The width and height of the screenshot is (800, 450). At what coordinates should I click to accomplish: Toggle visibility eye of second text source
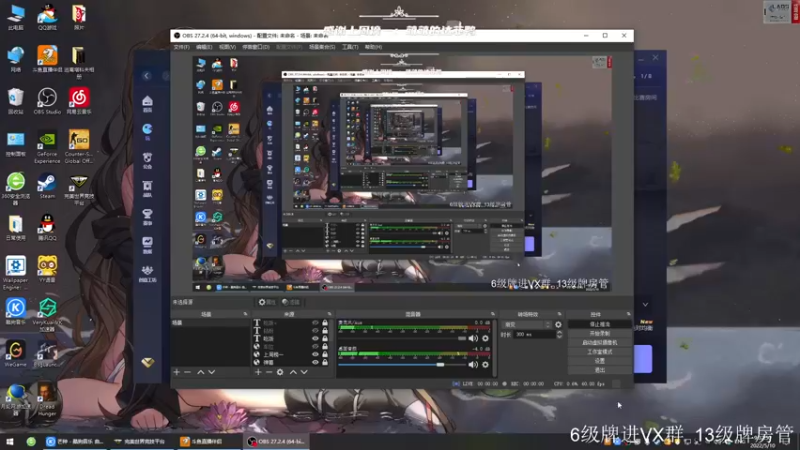(x=315, y=331)
